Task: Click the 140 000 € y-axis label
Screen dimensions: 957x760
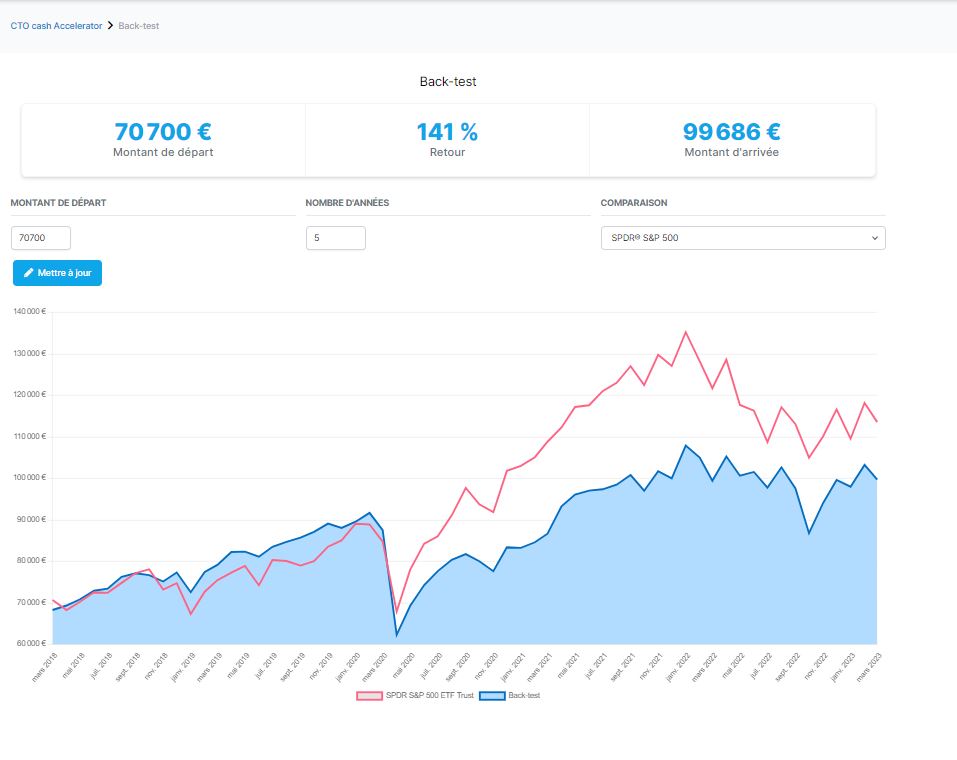Action: (29, 311)
